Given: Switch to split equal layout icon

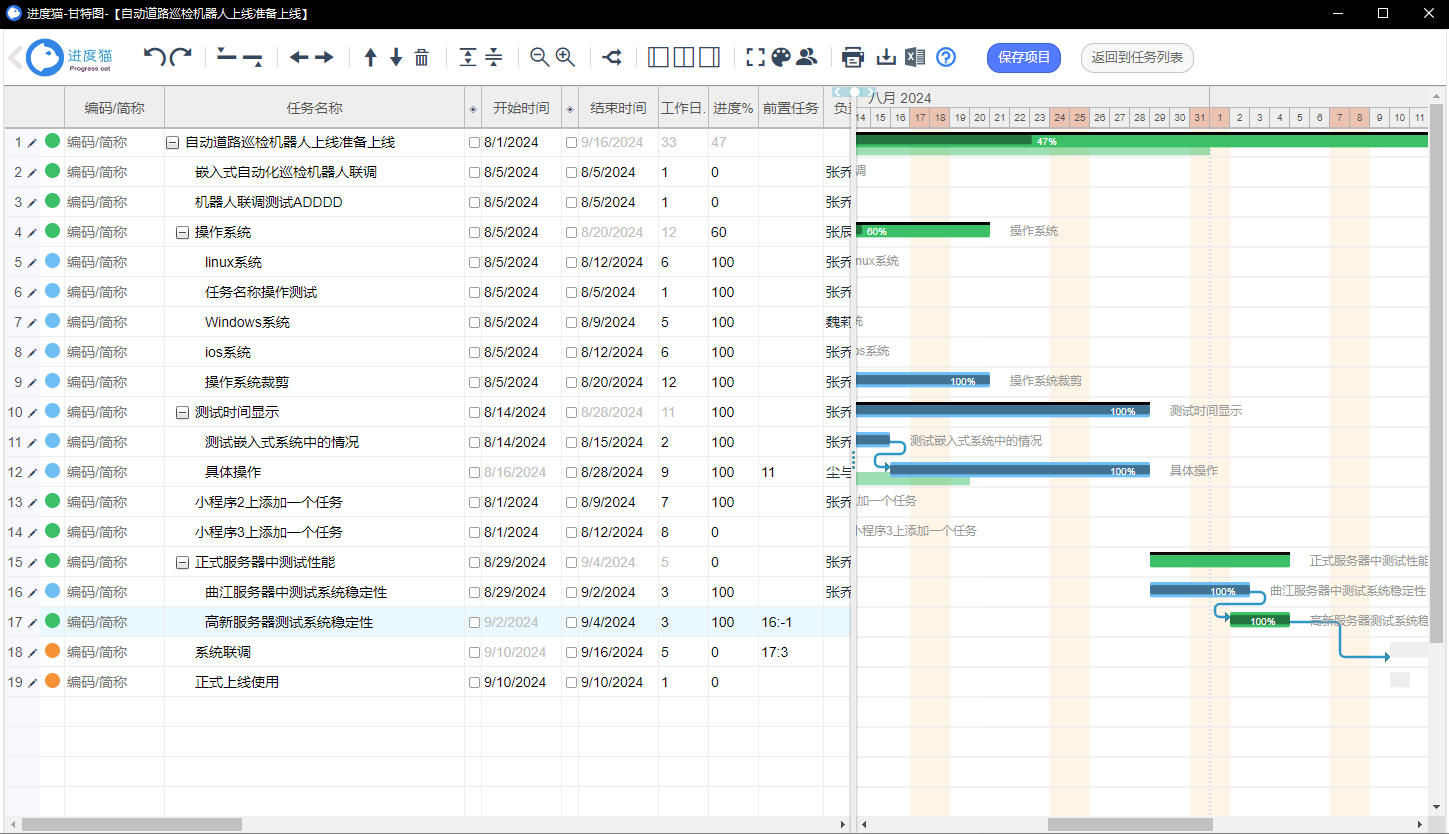Looking at the screenshot, I should [684, 57].
